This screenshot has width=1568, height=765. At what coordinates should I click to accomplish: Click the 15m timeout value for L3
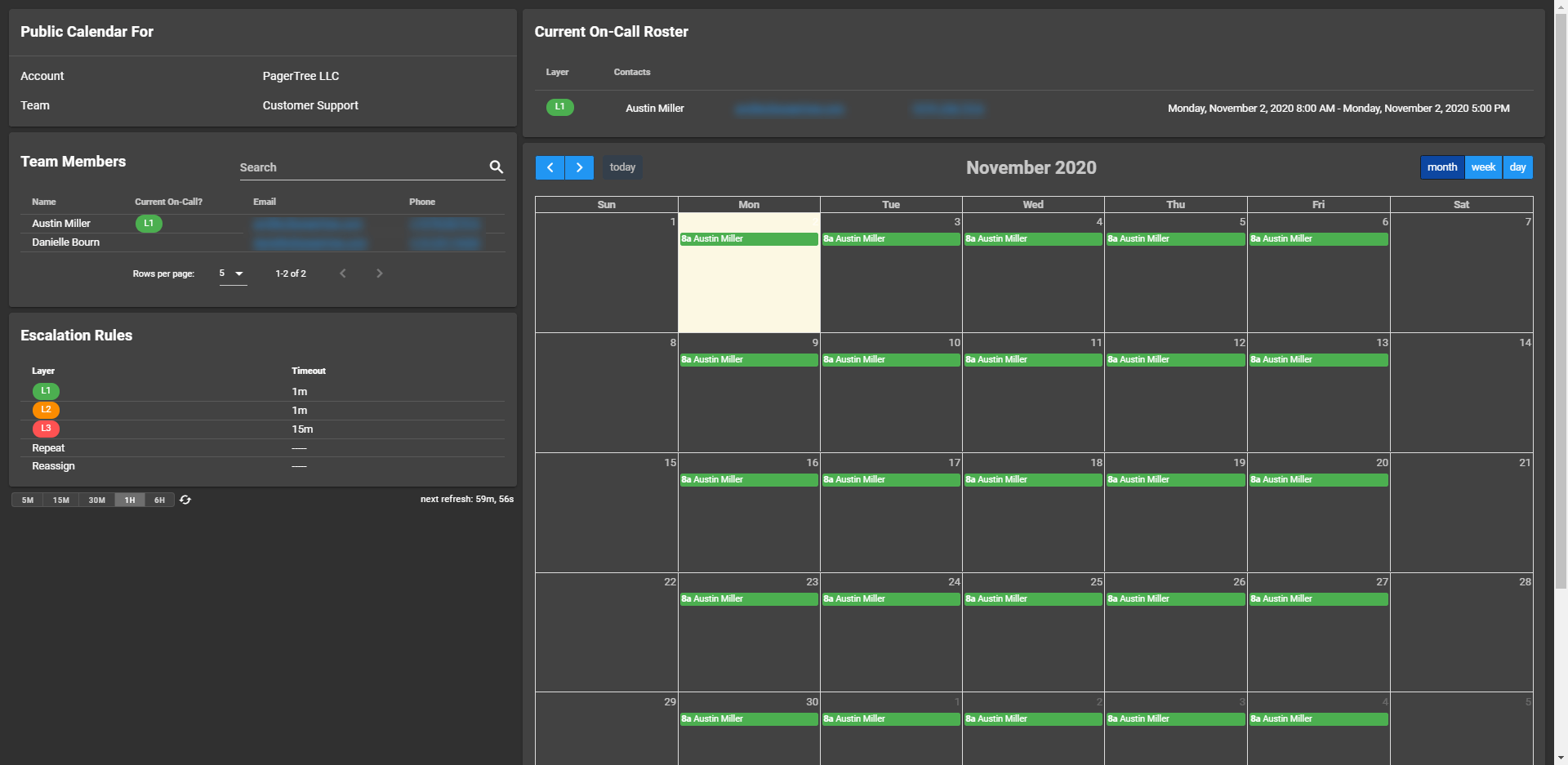point(302,429)
